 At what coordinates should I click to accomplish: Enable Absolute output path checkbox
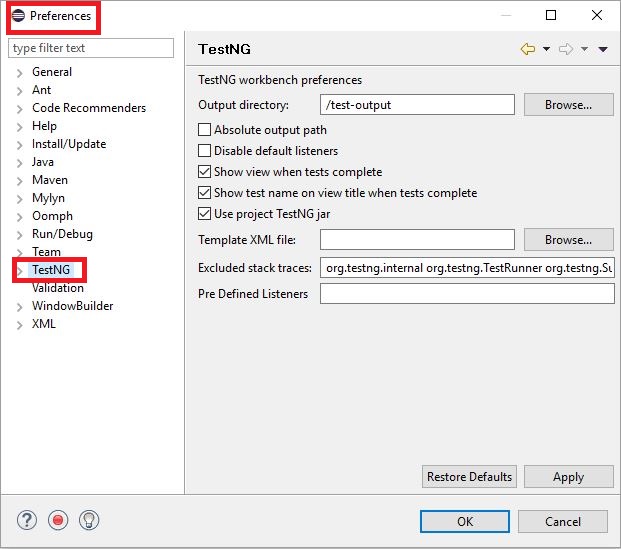point(204,130)
